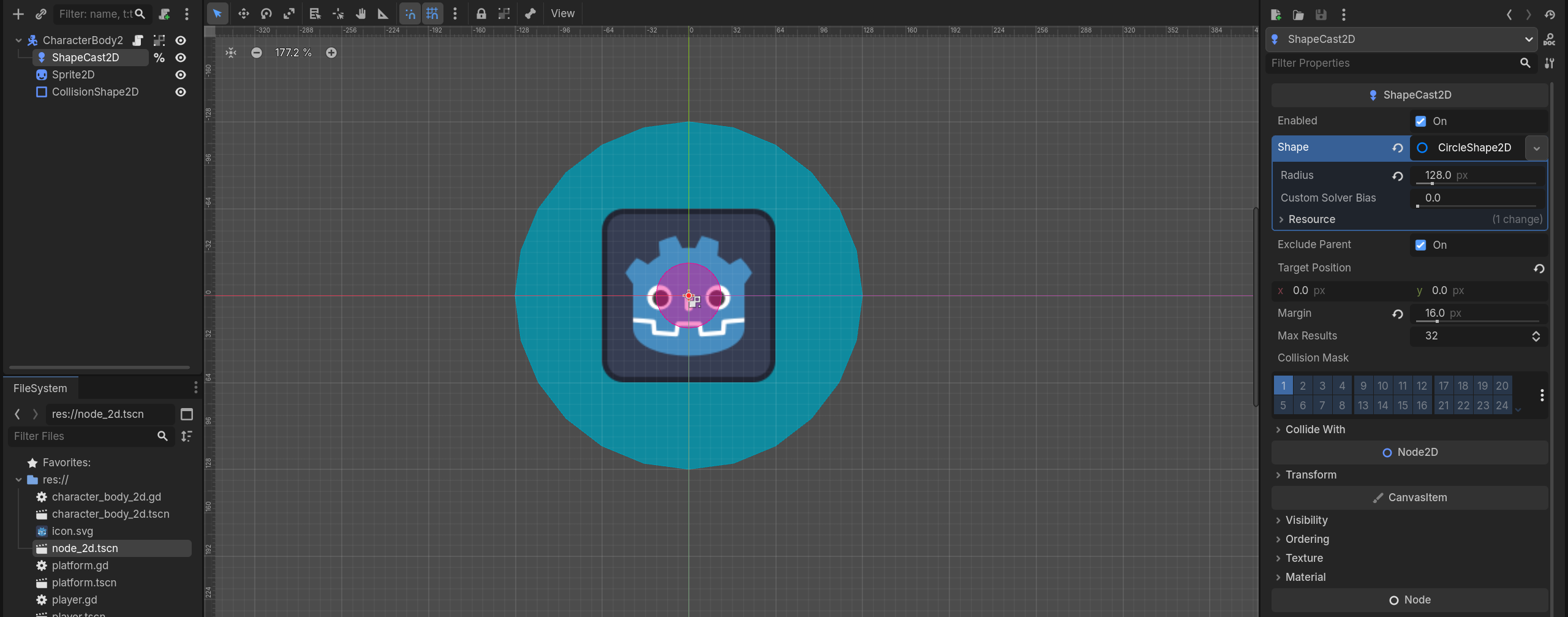Toggle visibility of ShapeCast2D node
The height and width of the screenshot is (617, 1568).
(x=181, y=58)
